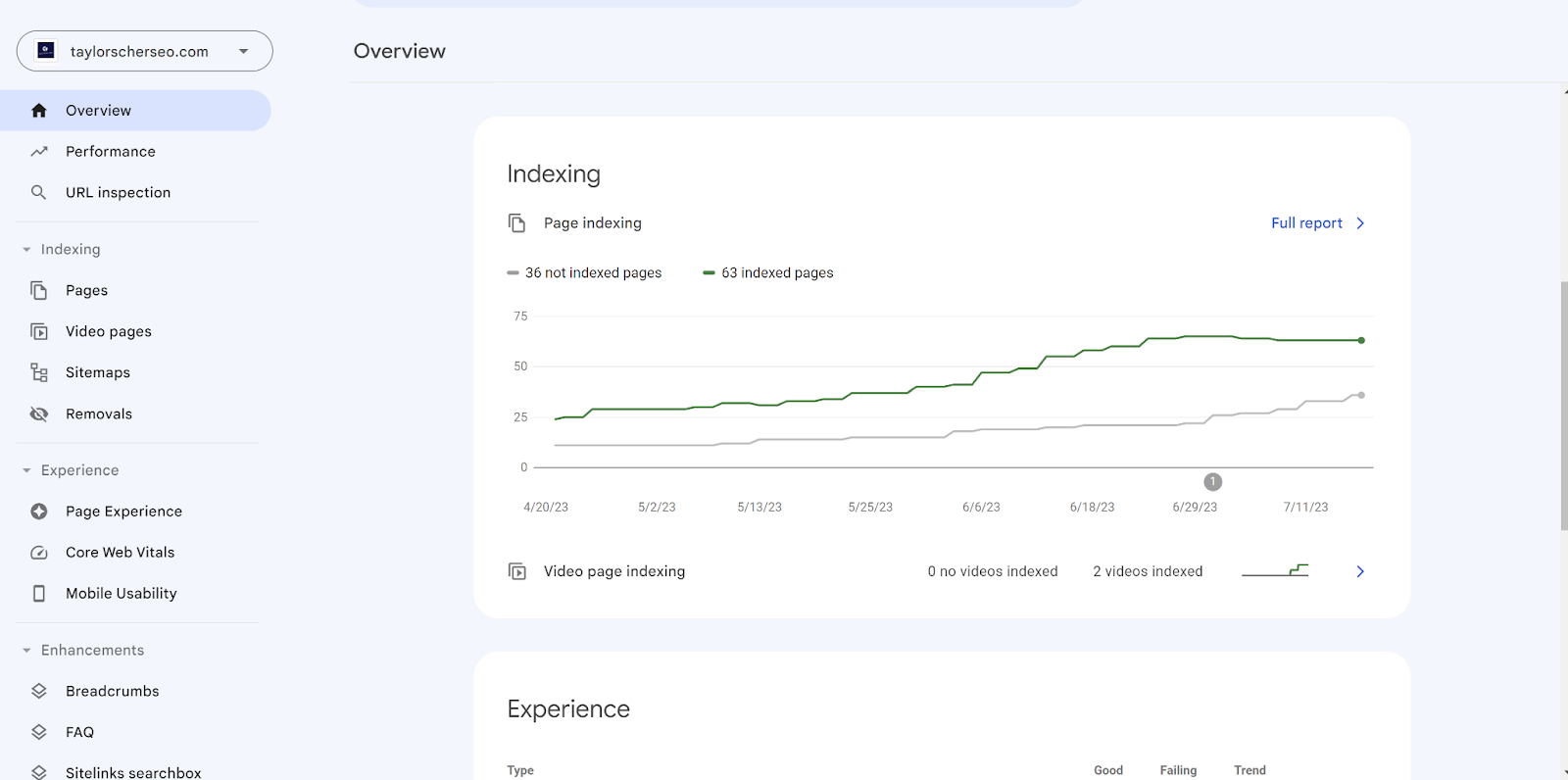Click the URL inspection magnifier icon
The height and width of the screenshot is (780, 1568).
click(x=39, y=193)
